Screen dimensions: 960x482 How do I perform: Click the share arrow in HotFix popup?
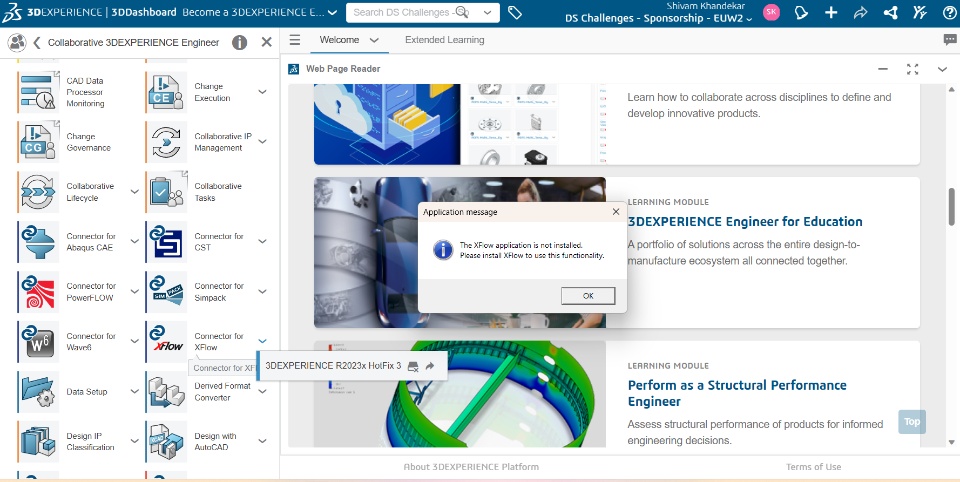click(x=430, y=366)
